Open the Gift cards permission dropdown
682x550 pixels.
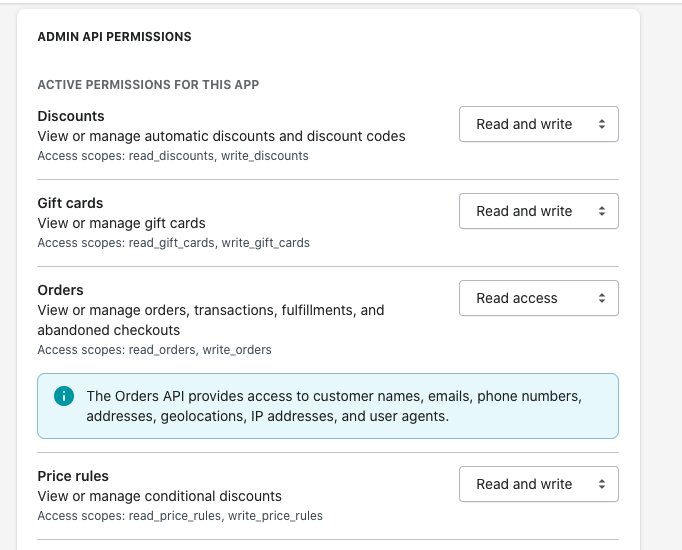point(538,211)
